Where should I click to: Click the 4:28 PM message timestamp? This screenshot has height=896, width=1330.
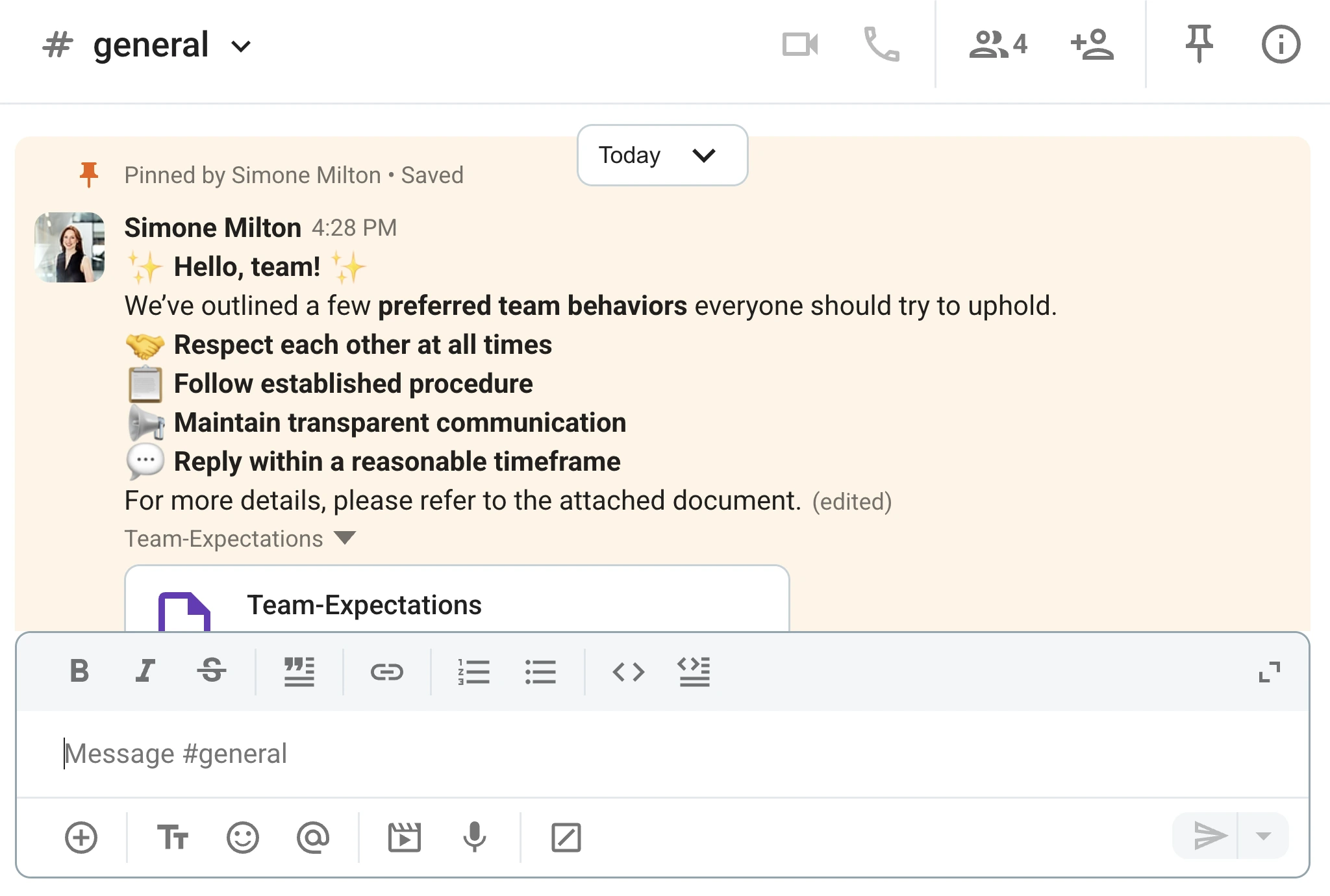pos(354,228)
